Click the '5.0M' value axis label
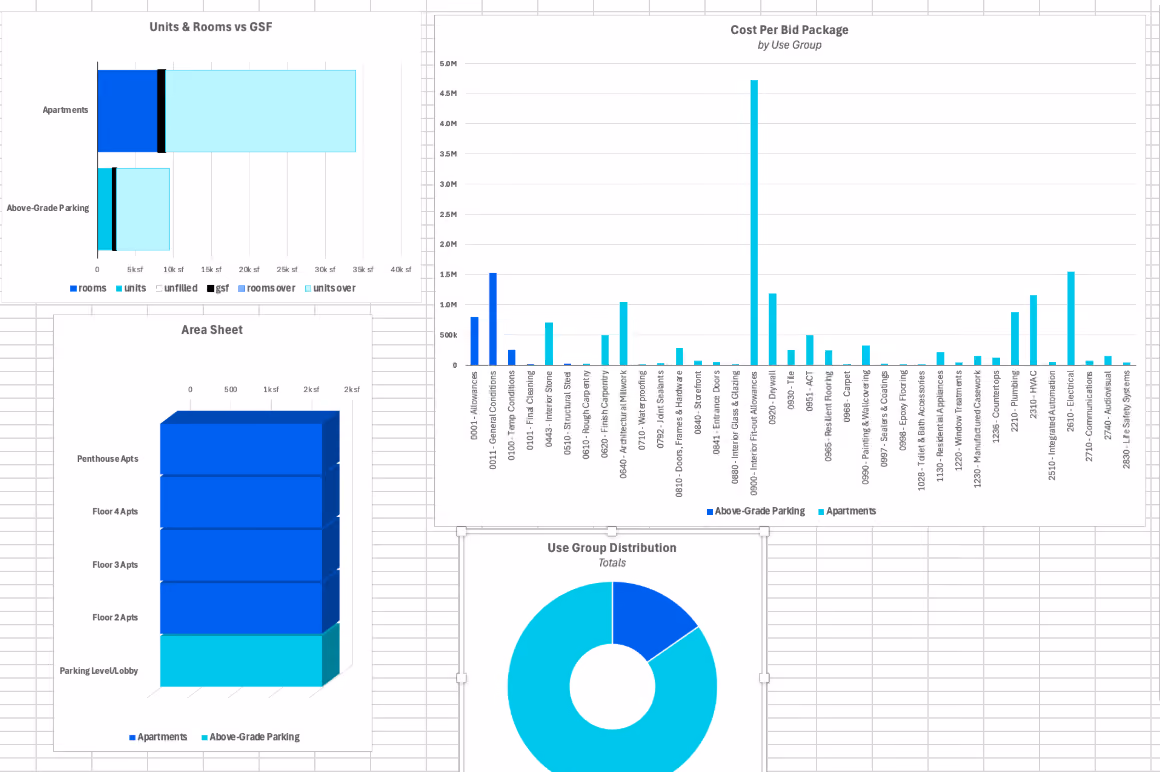Screen dimensions: 1160x772 [x=448, y=64]
